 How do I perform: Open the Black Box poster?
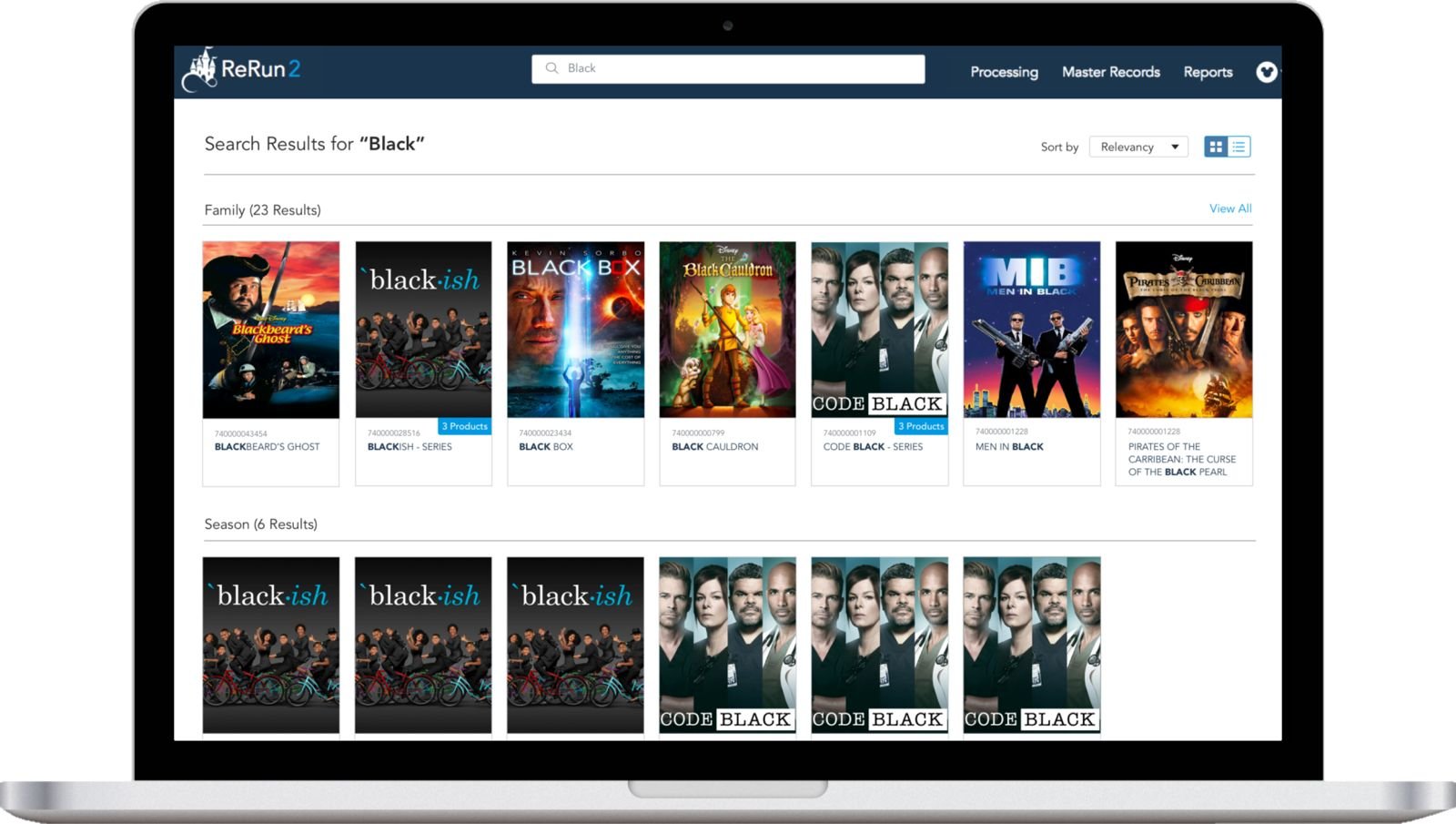pos(575,330)
